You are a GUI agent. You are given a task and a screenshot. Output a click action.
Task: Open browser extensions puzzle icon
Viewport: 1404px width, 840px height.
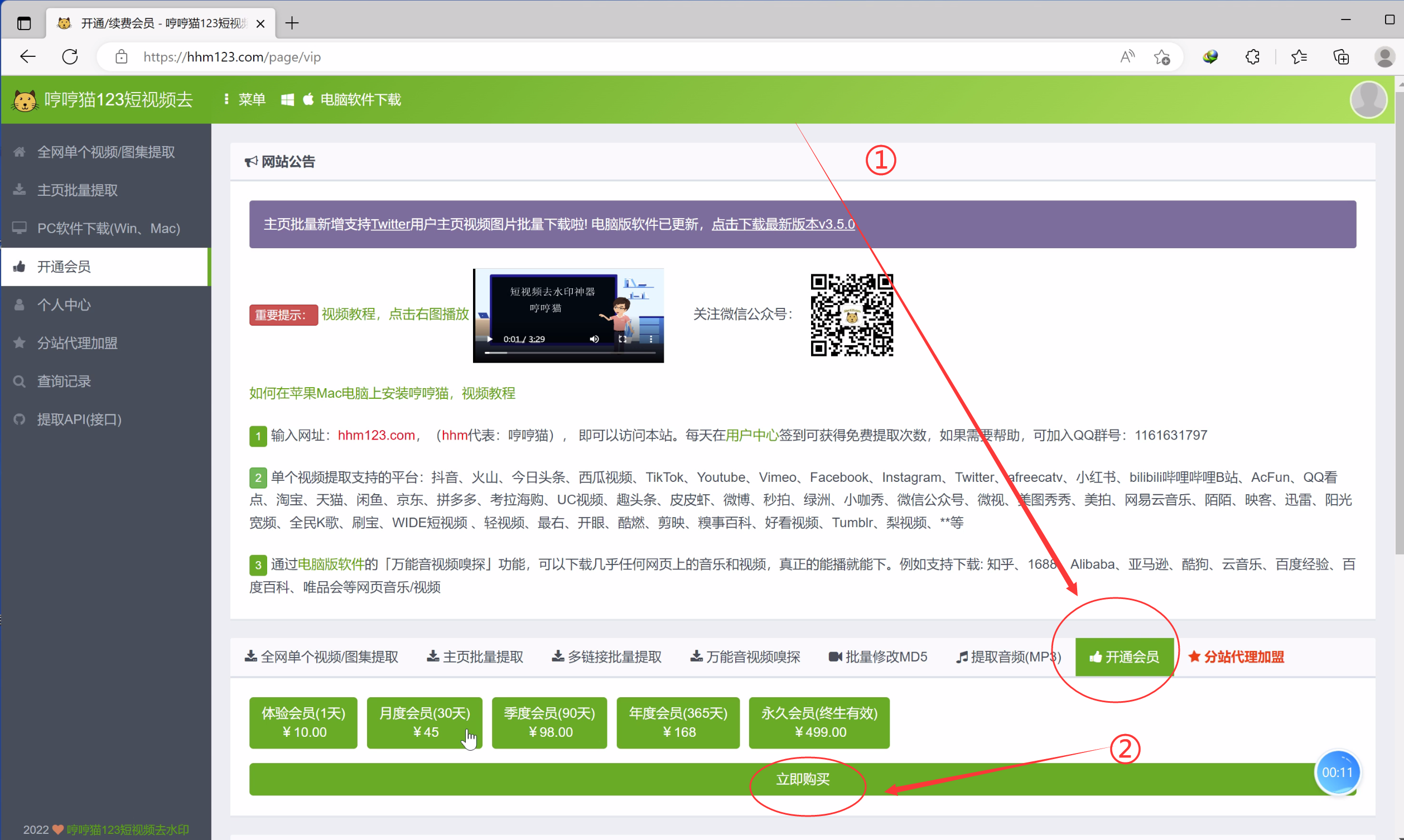tap(1252, 56)
